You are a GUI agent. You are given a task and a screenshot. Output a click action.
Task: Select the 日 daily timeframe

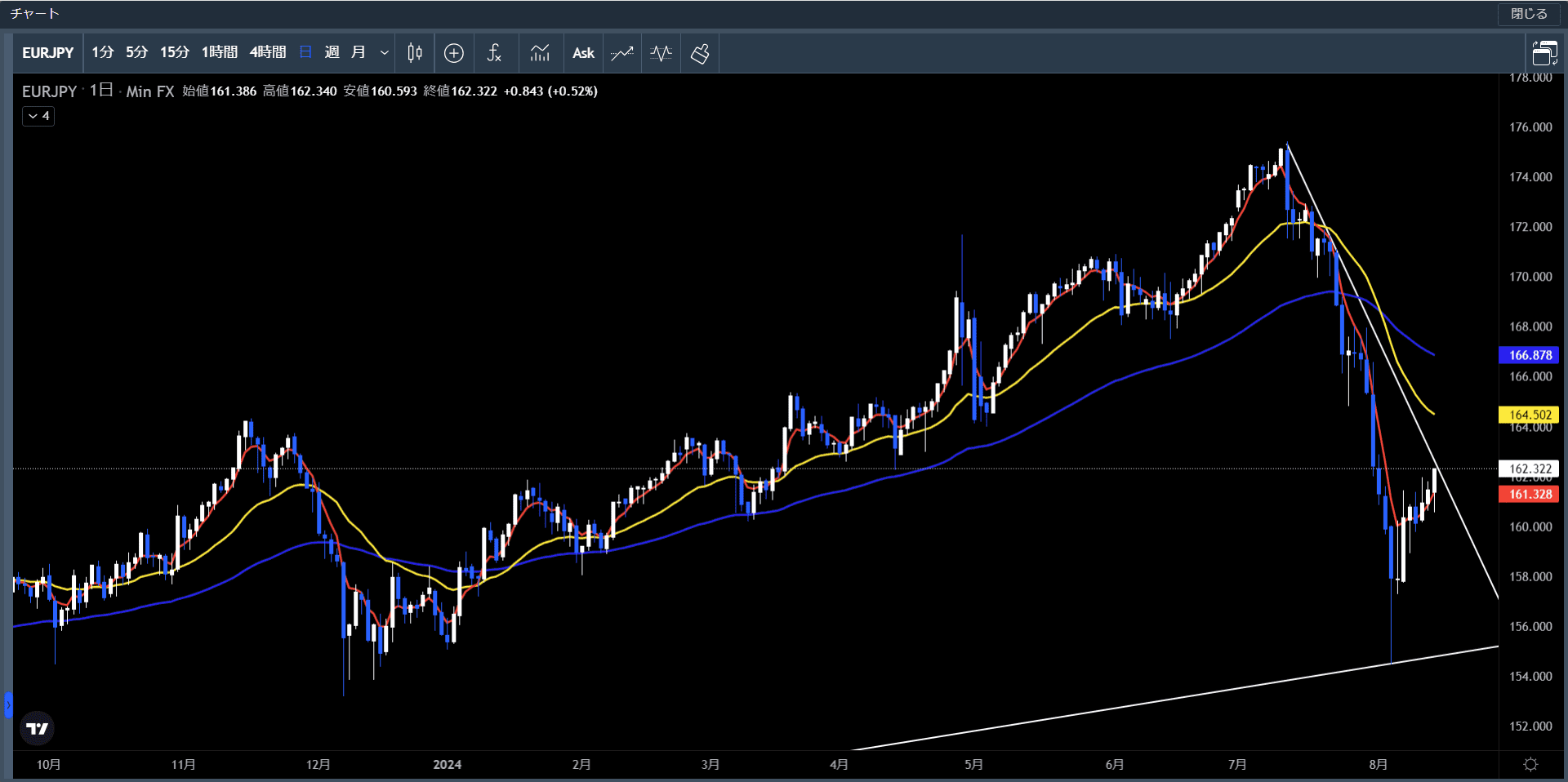pyautogui.click(x=305, y=53)
